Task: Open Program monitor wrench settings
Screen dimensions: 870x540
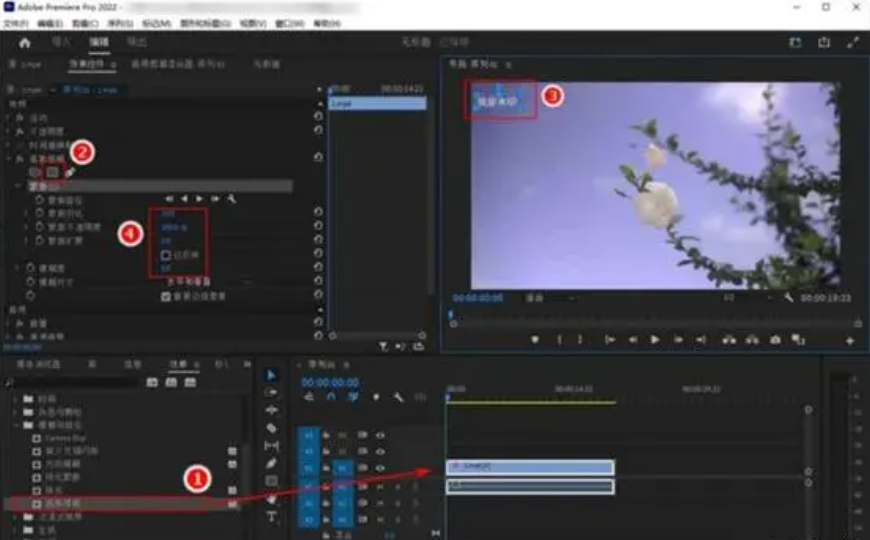Action: 788,298
